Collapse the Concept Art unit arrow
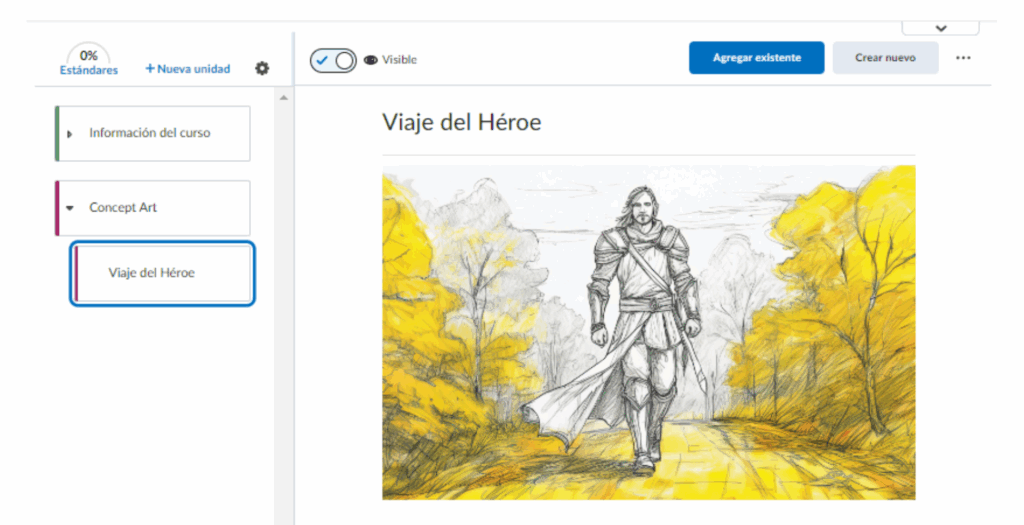The image size is (1024, 525). tap(70, 208)
